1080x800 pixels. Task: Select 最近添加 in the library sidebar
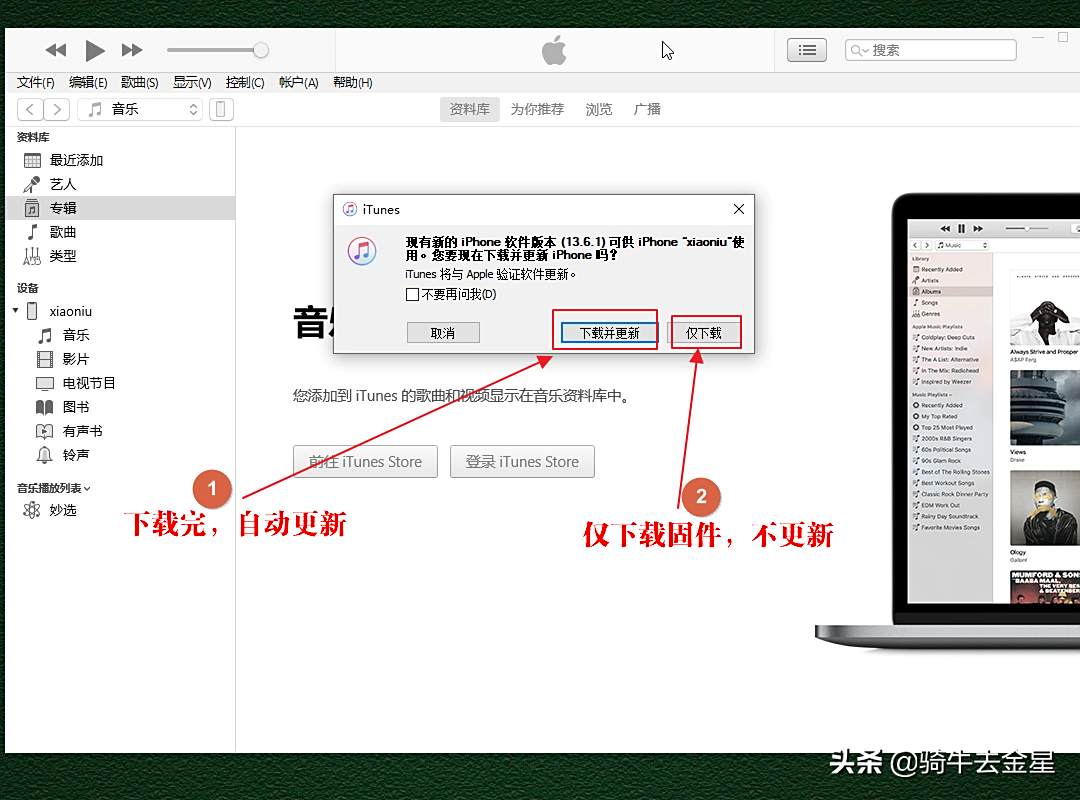point(121,161)
